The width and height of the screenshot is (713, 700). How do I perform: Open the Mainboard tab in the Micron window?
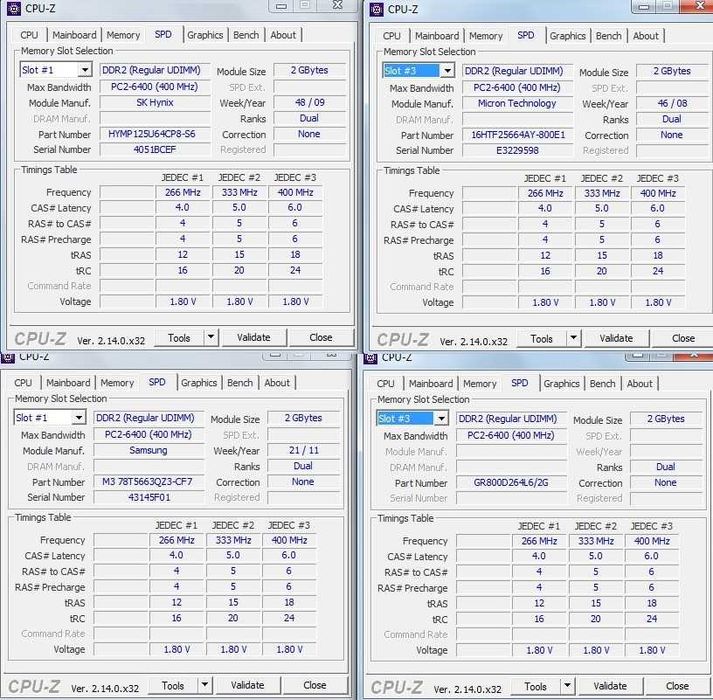click(437, 36)
